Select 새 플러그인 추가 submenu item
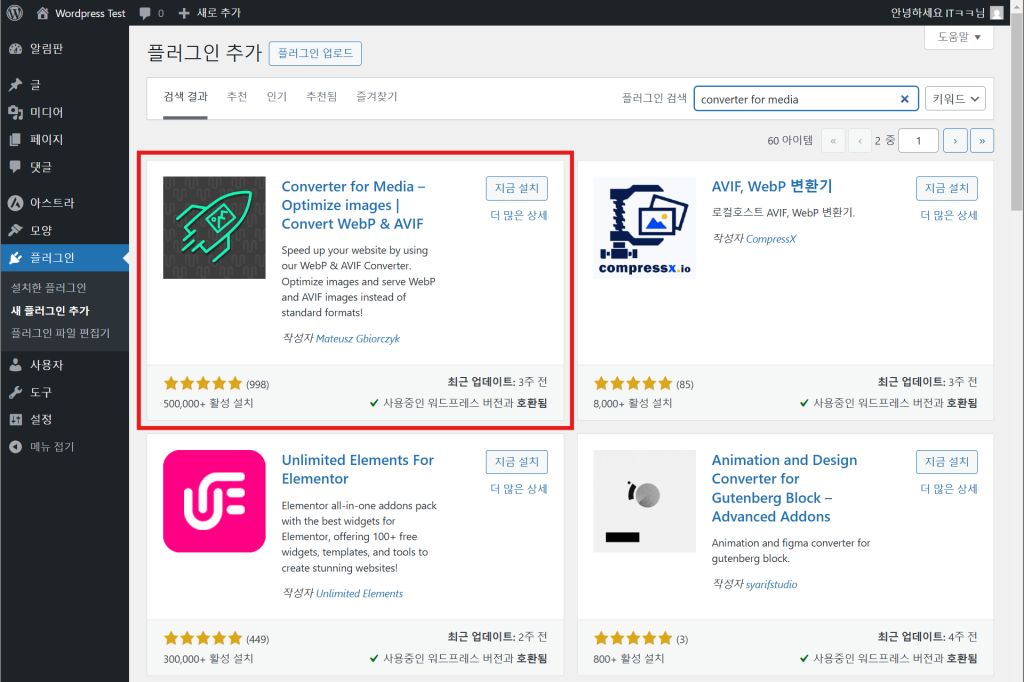 [x=50, y=311]
